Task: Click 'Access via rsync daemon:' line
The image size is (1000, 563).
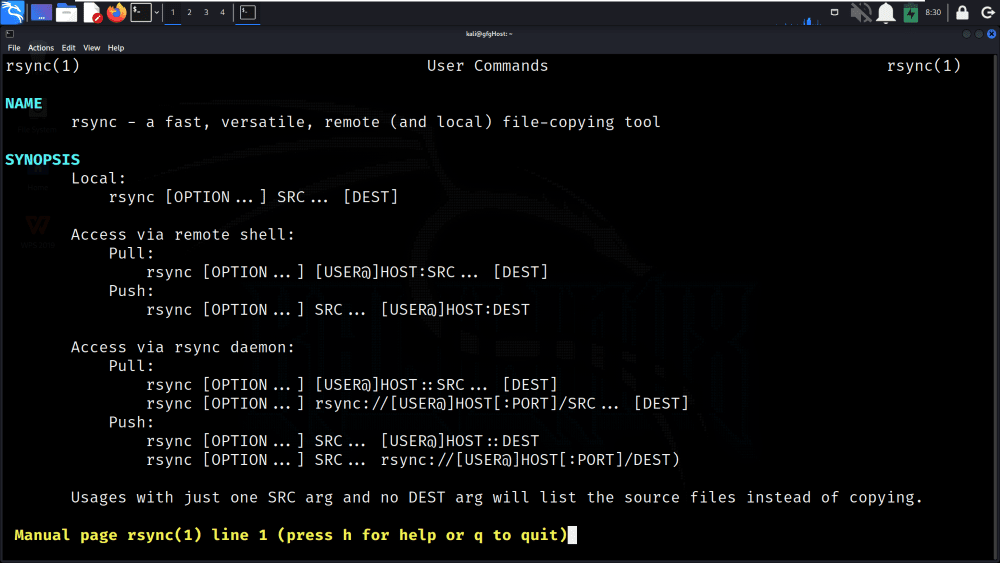Action: [x=183, y=347]
